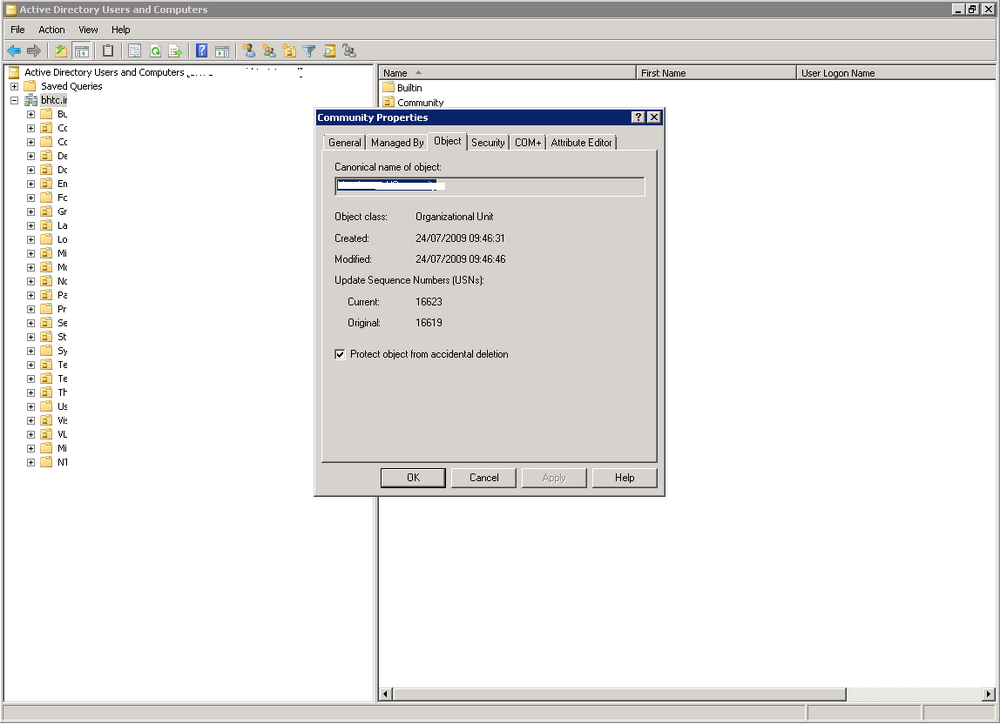Collapse the bhtc domain node
Image resolution: width=1000 pixels, height=724 pixels.
[14, 100]
